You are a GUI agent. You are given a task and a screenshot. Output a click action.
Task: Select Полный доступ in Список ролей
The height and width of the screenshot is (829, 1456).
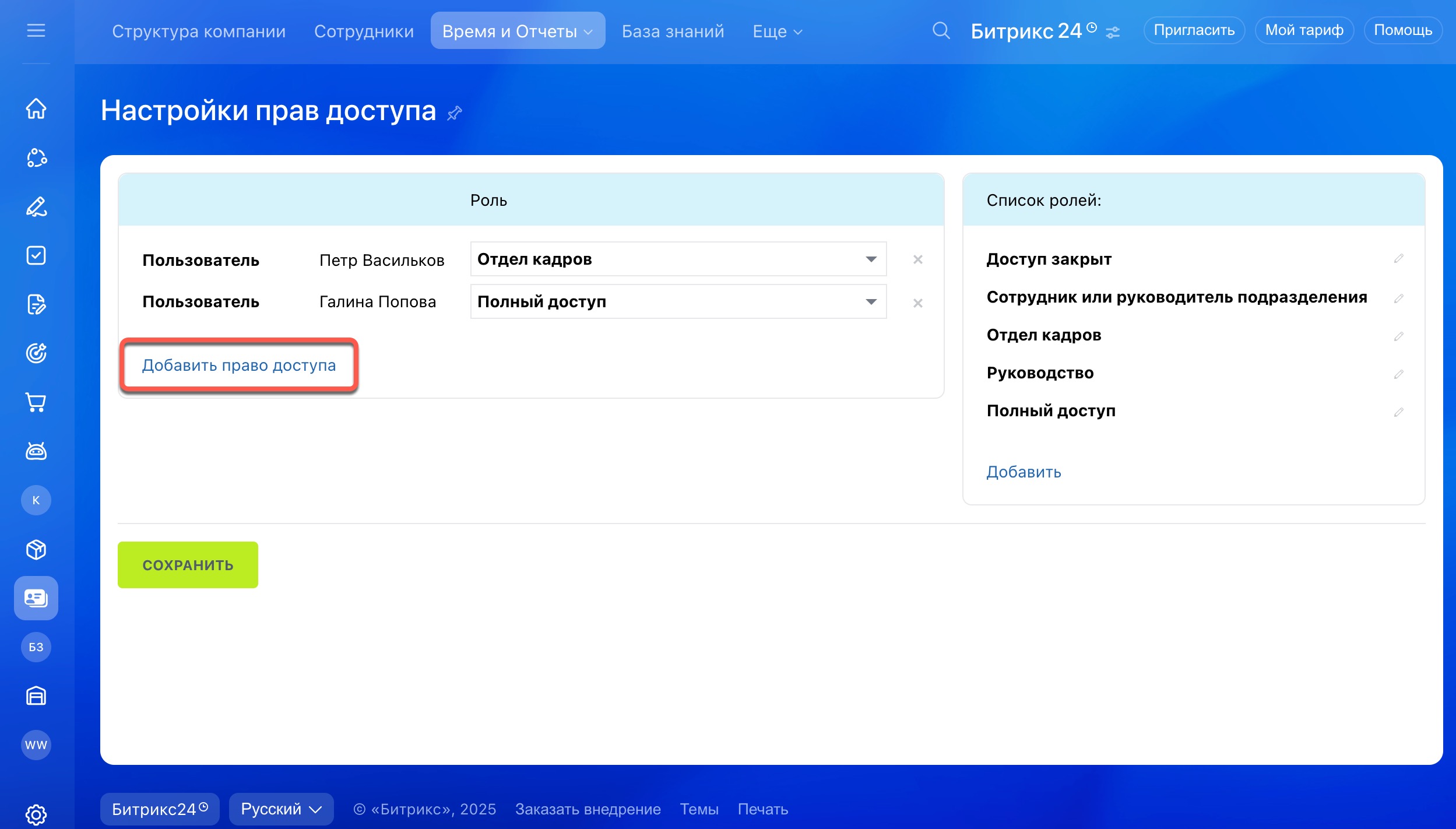point(1051,411)
